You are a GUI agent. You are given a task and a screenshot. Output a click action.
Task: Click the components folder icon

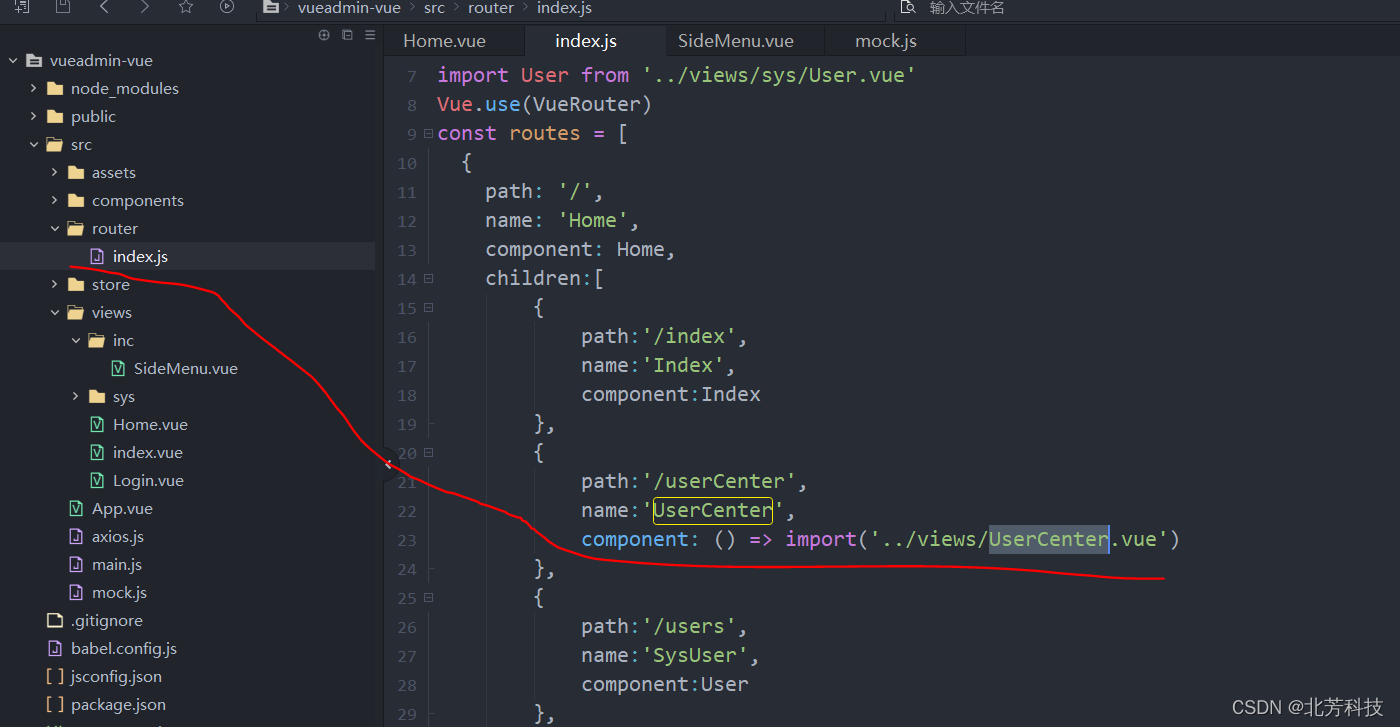[76, 200]
